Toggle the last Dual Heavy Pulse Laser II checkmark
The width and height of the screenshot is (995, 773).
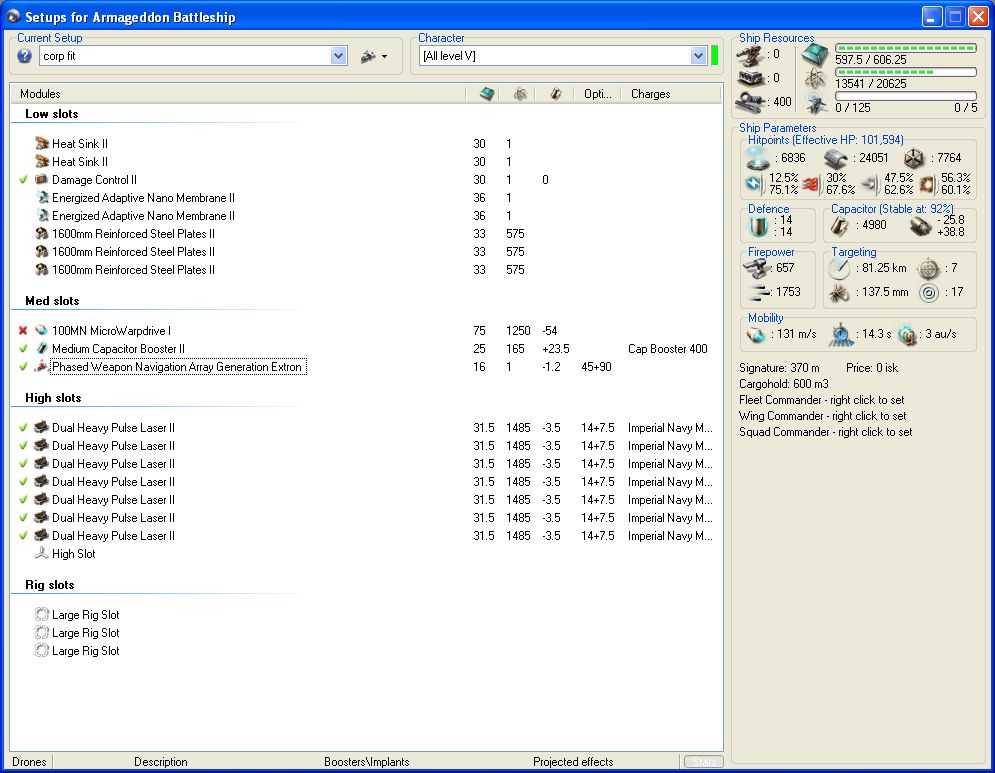(x=23, y=536)
